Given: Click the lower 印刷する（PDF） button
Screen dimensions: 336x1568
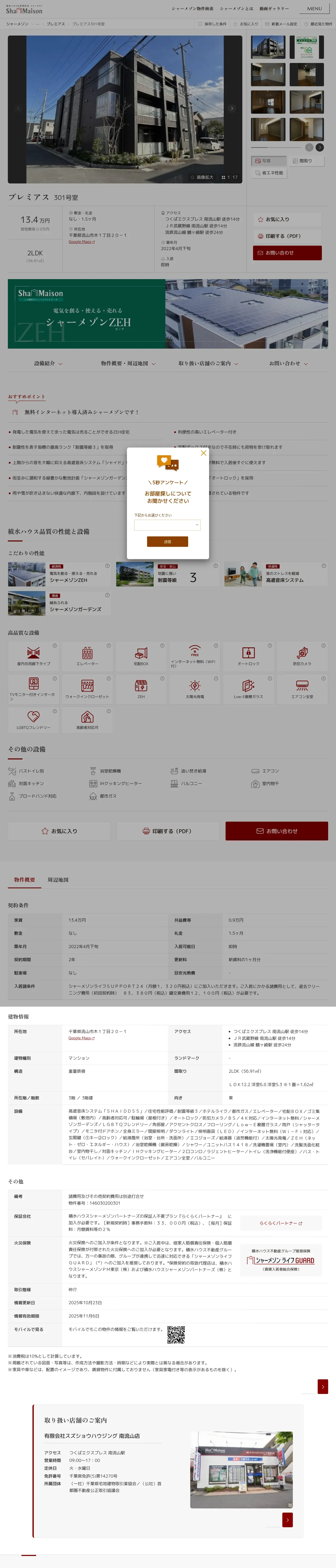Looking at the screenshot, I should [x=168, y=831].
